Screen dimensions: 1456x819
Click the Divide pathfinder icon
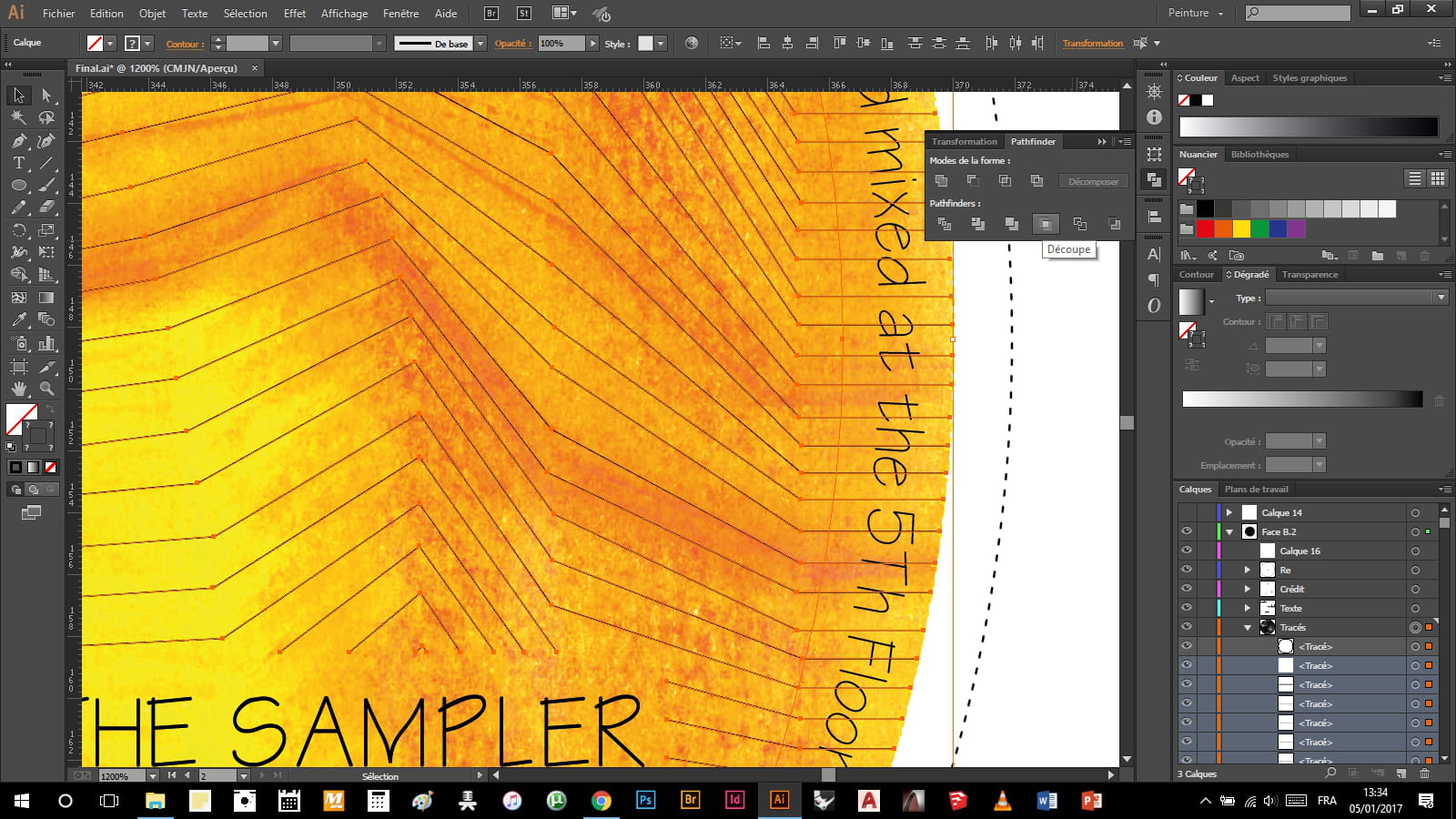(945, 224)
